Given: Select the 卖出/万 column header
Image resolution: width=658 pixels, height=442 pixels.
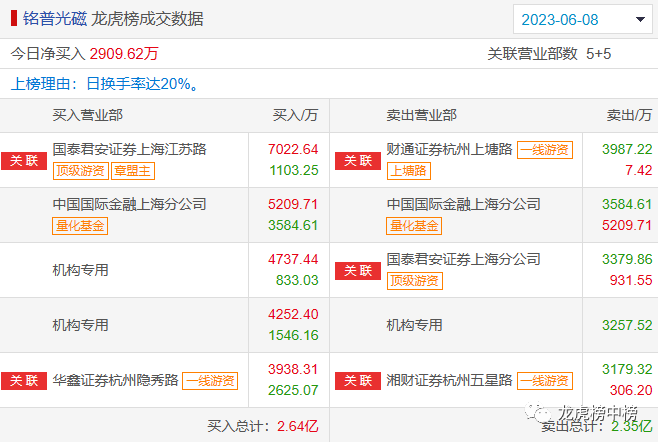Looking at the screenshot, I should (629, 115).
